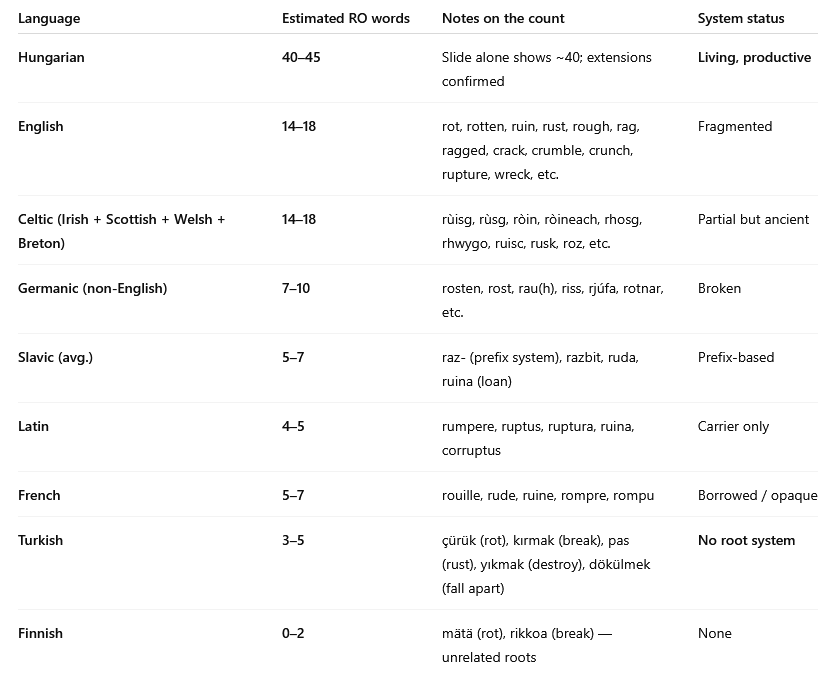The width and height of the screenshot is (837, 681).
Task: Click the rumpere, ruptus notes cell
Action: 538,438
